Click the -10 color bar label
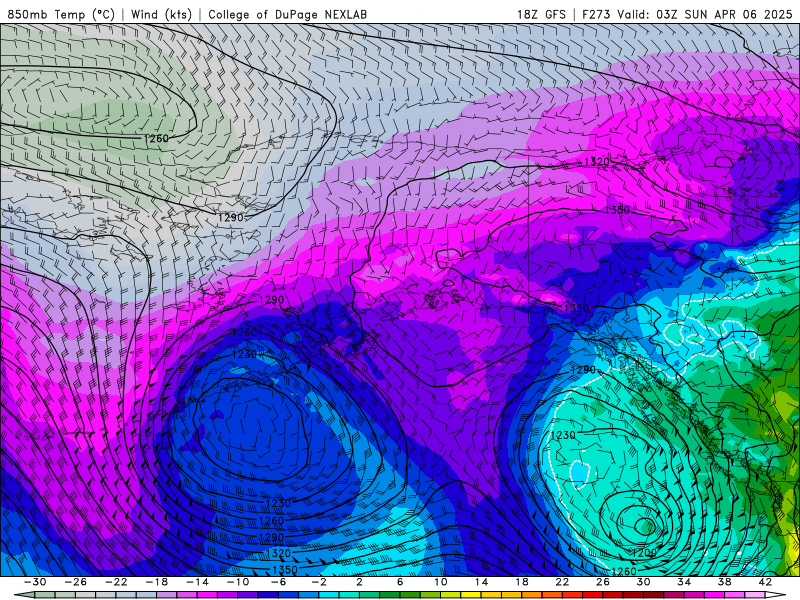 point(238,582)
